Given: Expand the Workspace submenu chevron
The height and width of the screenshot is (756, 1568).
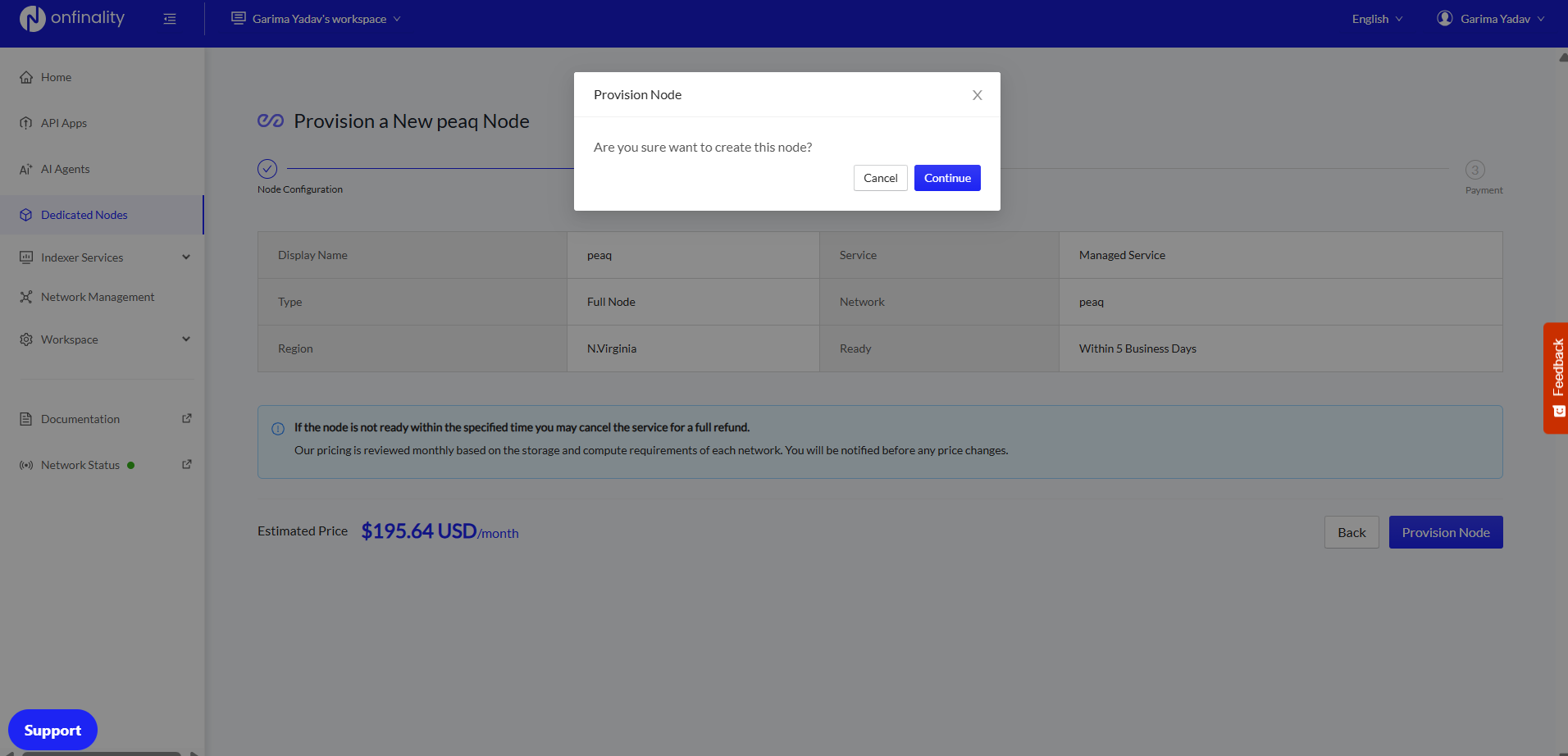Looking at the screenshot, I should [x=186, y=339].
